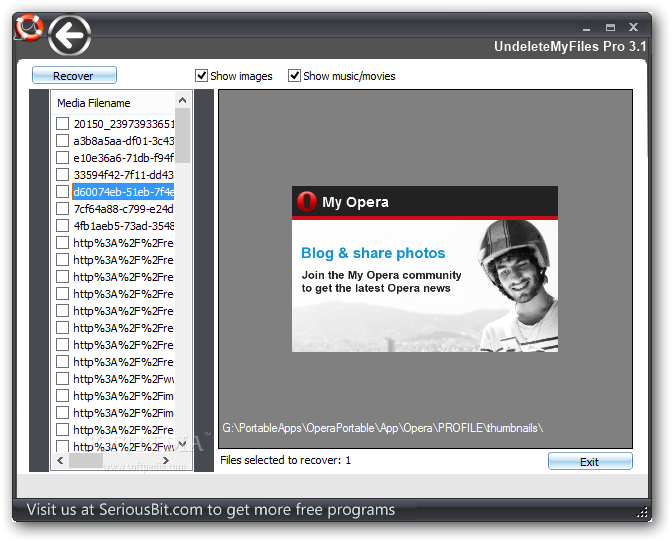Check the box for 4fb1aeb5-73ad-3548 file
The width and height of the screenshot is (672, 542).
click(x=63, y=226)
